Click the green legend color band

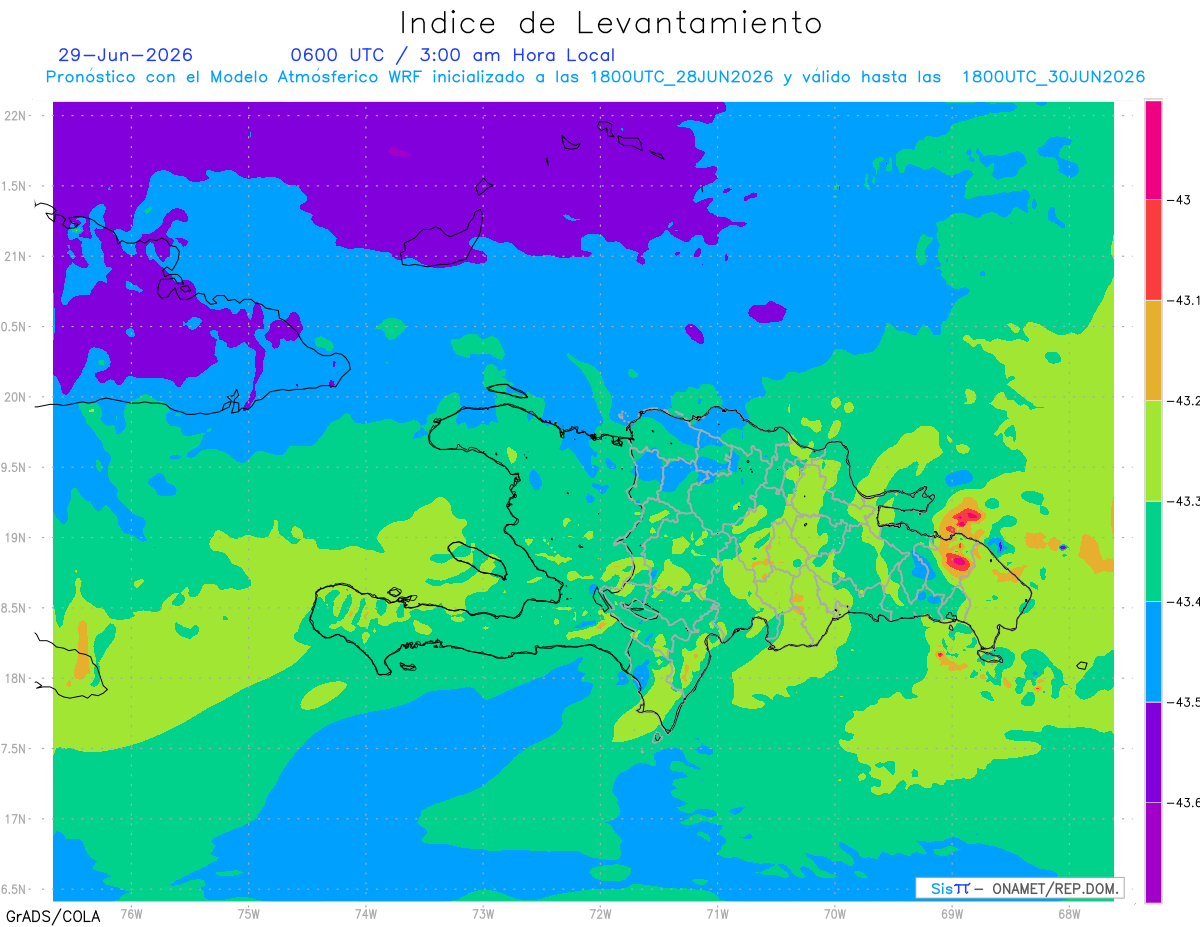(x=1153, y=551)
